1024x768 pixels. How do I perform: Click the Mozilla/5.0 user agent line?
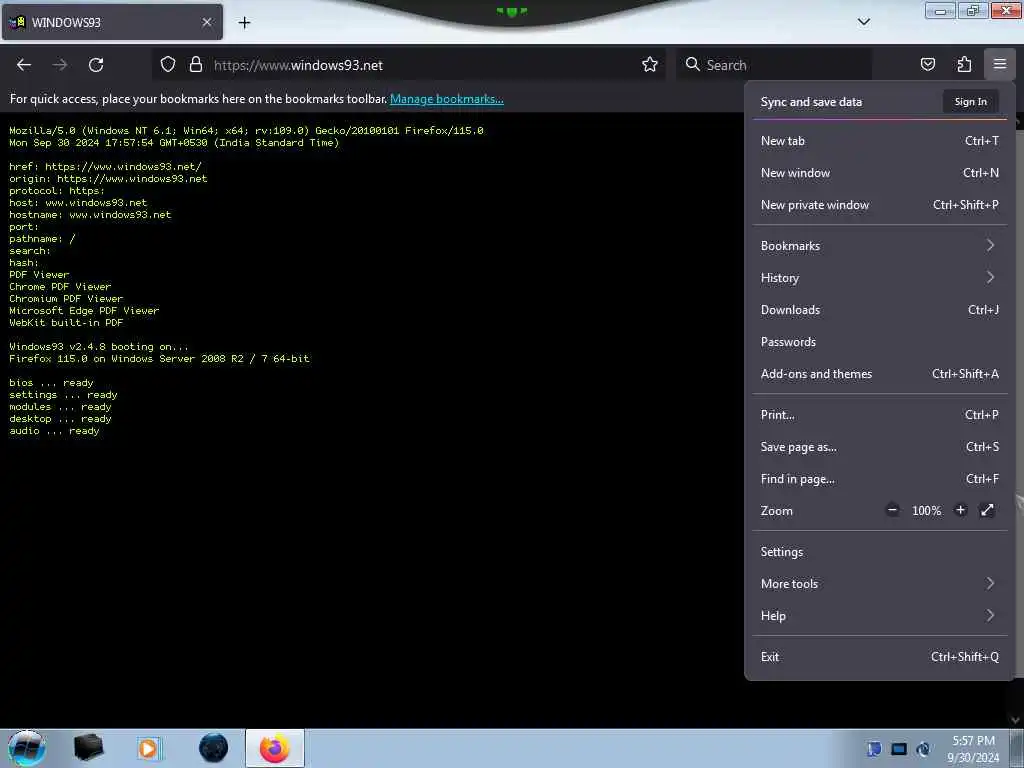coord(246,131)
